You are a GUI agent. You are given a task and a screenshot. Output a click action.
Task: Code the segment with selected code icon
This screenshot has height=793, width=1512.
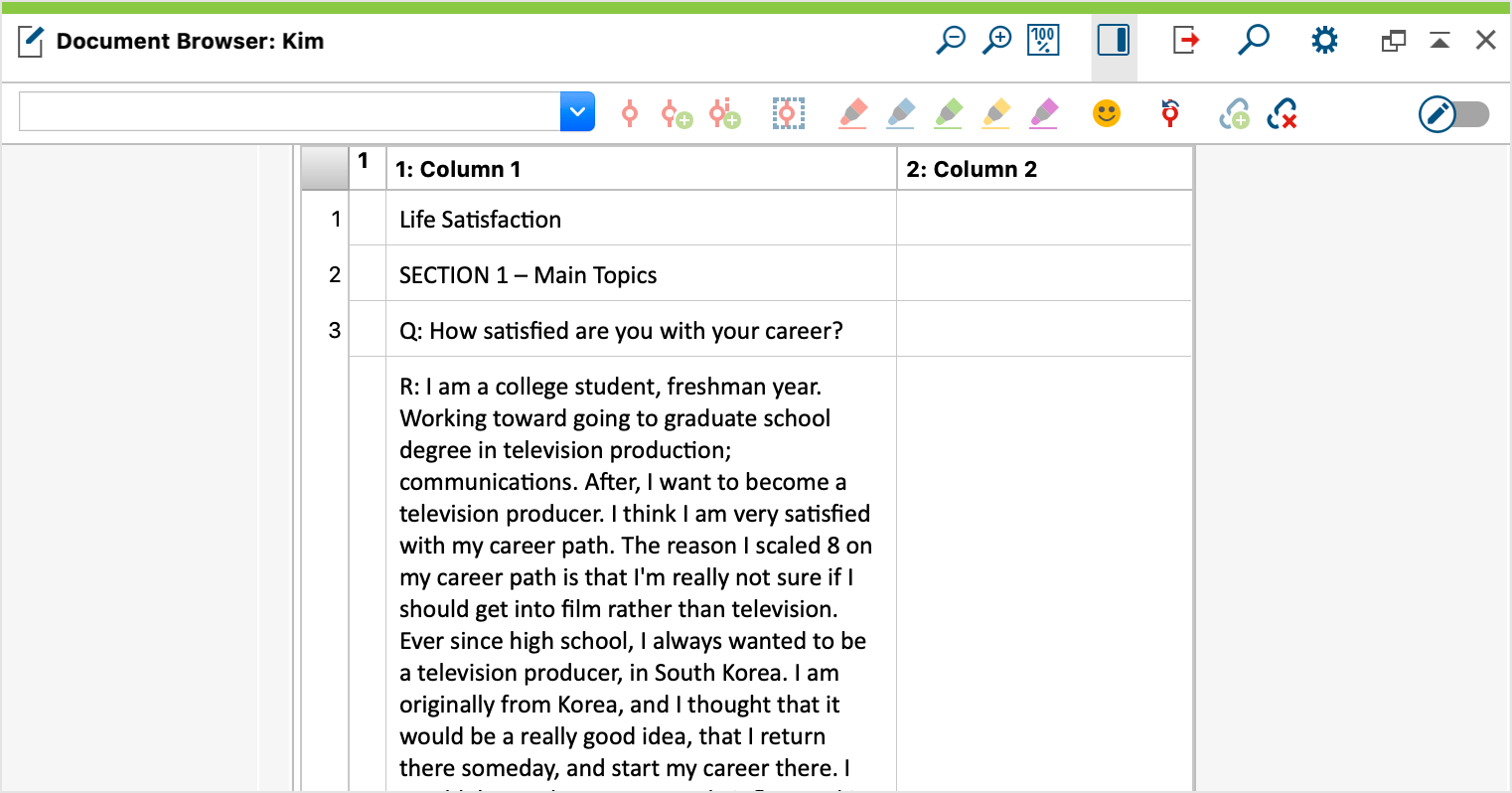click(x=630, y=113)
